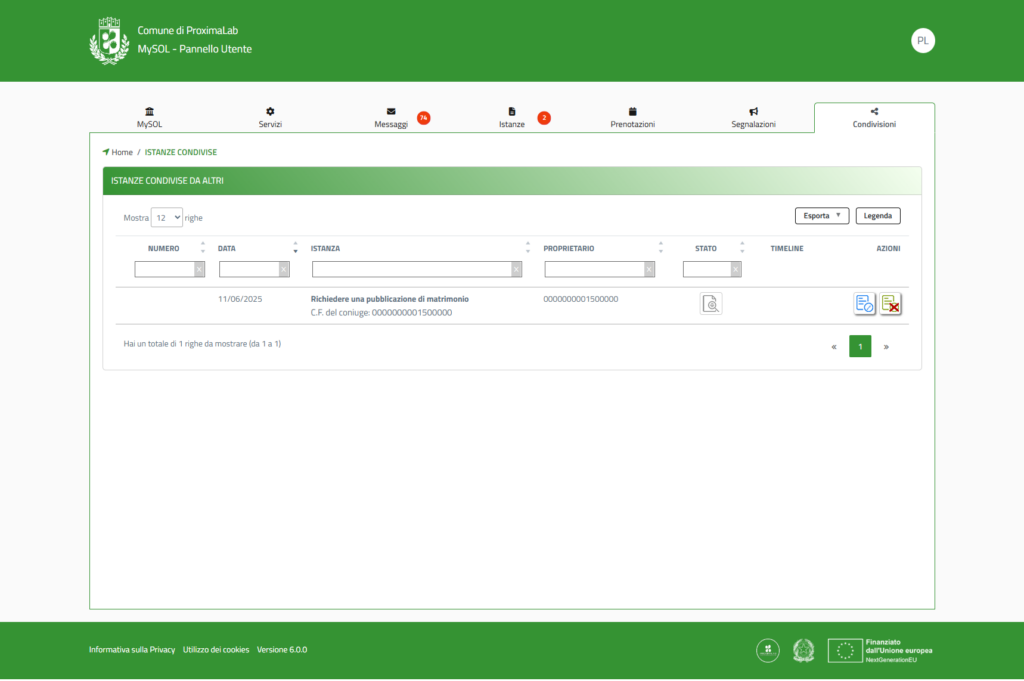
Task: Click the red X remove sharing icon
Action: [x=890, y=304]
